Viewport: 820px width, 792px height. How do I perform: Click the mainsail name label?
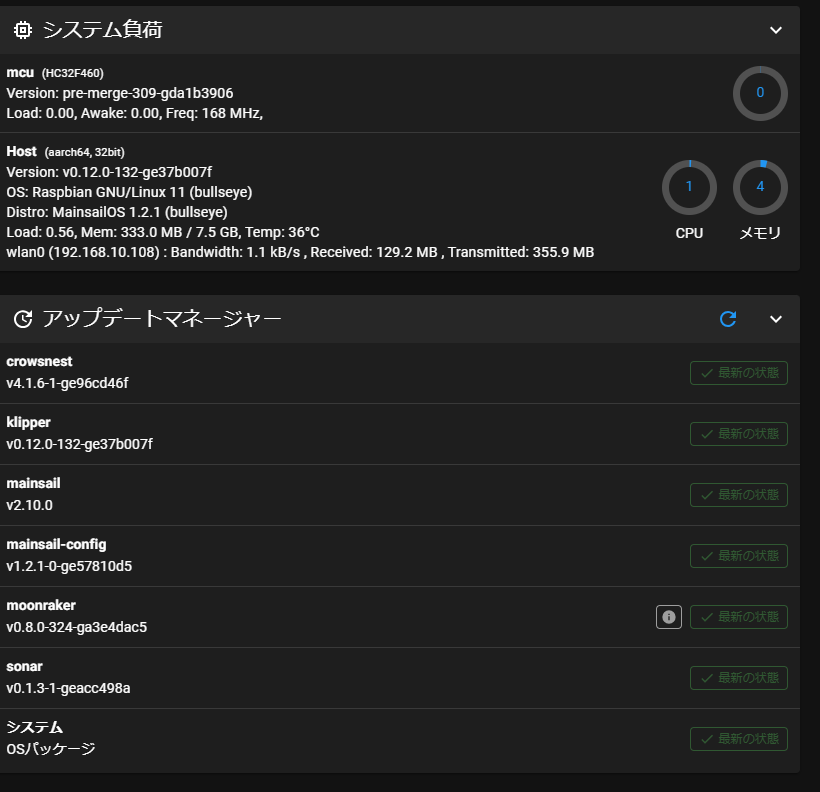tap(33, 483)
